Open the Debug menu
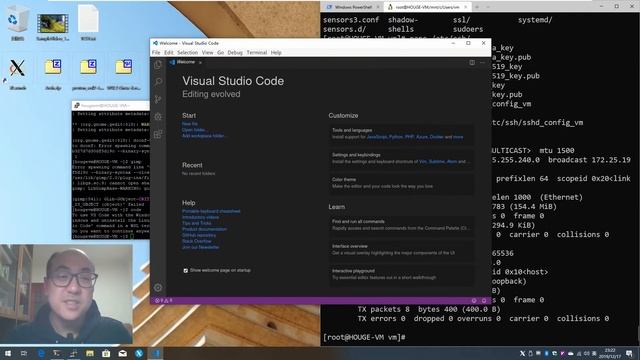The image size is (640, 360). click(x=235, y=53)
